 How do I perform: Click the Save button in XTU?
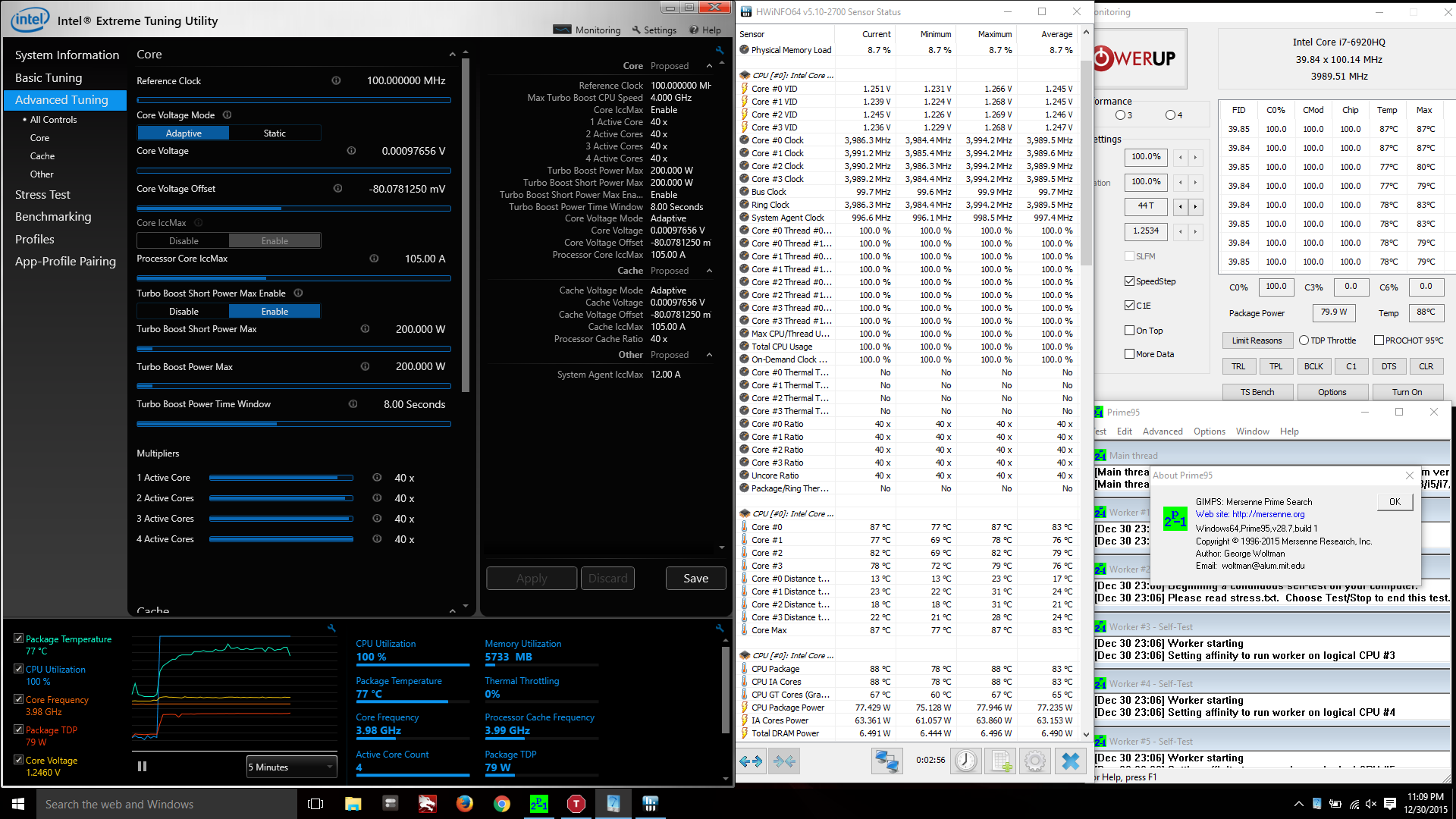click(x=695, y=579)
